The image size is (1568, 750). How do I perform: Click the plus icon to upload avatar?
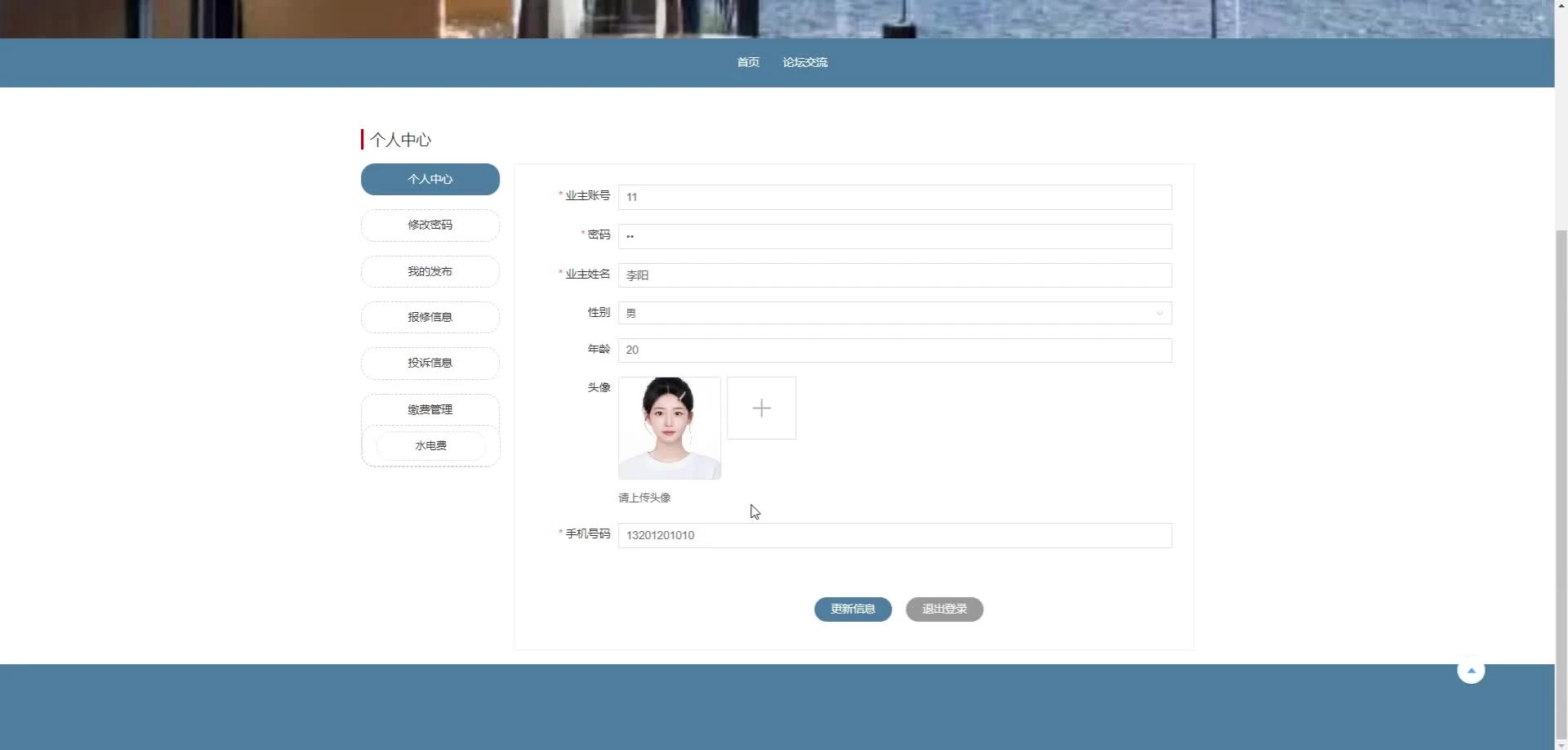coord(761,408)
